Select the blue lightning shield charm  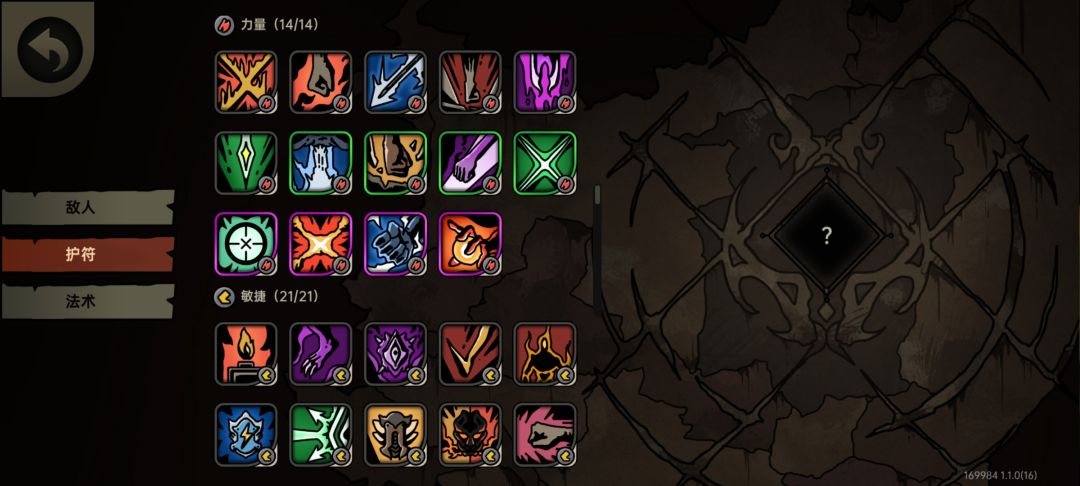pyautogui.click(x=246, y=435)
